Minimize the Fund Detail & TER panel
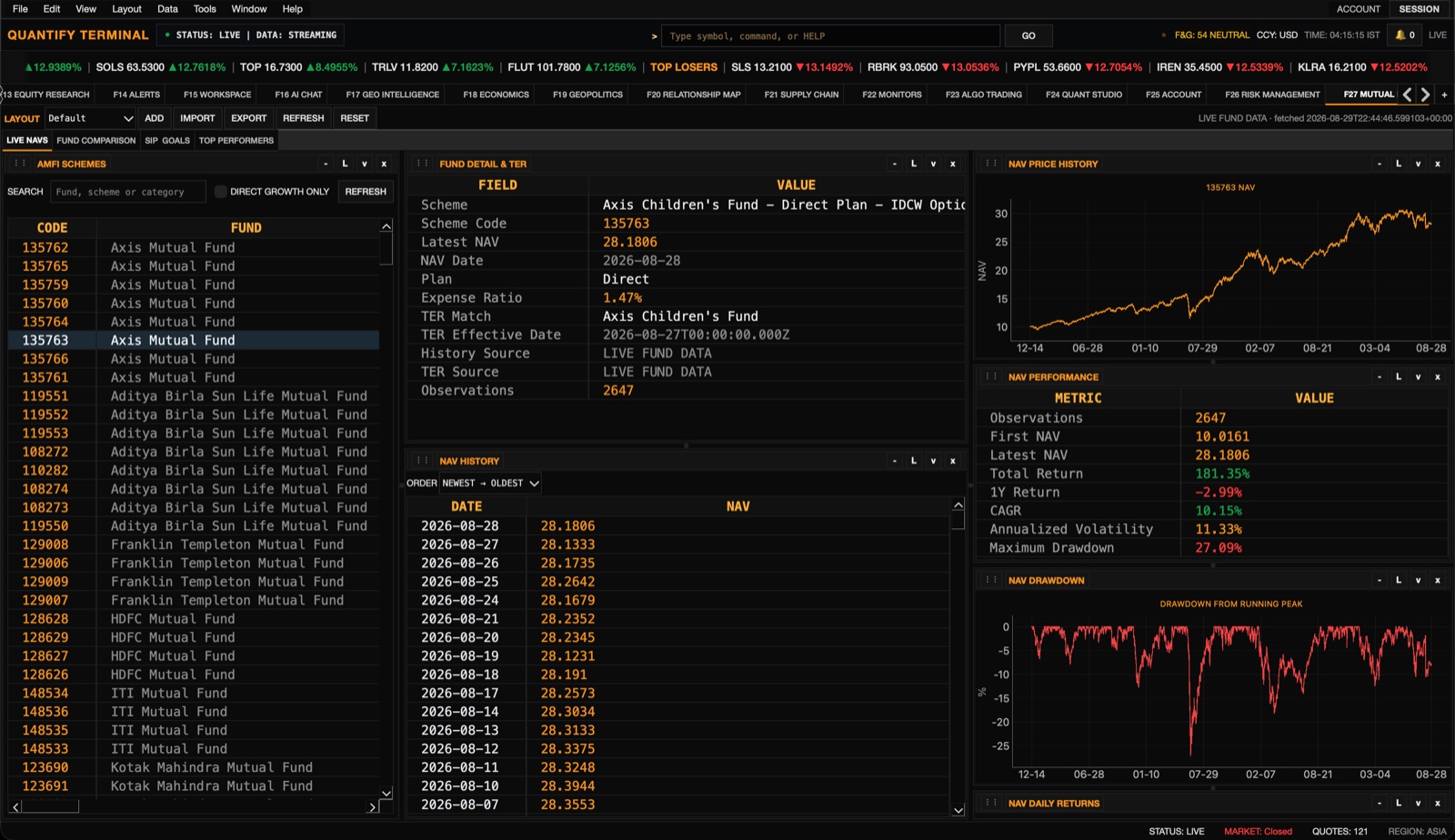 pos(895,164)
